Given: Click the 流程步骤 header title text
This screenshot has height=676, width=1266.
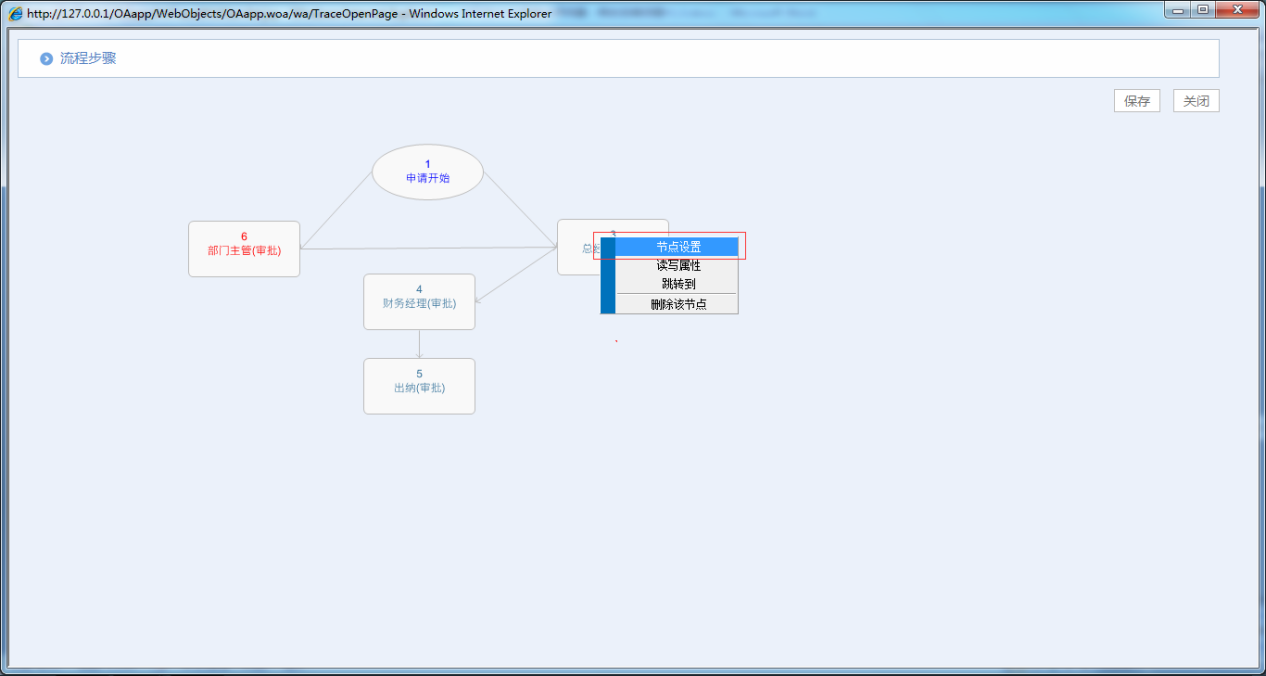Looking at the screenshot, I should [88, 59].
